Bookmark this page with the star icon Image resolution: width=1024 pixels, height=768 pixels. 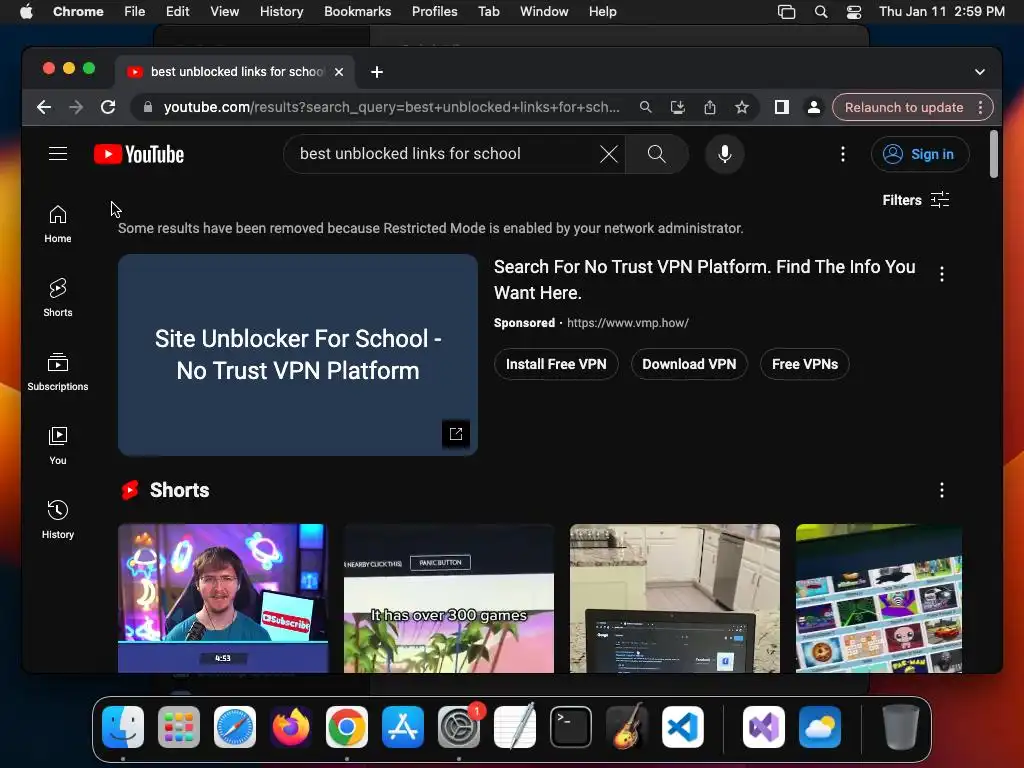[x=742, y=107]
